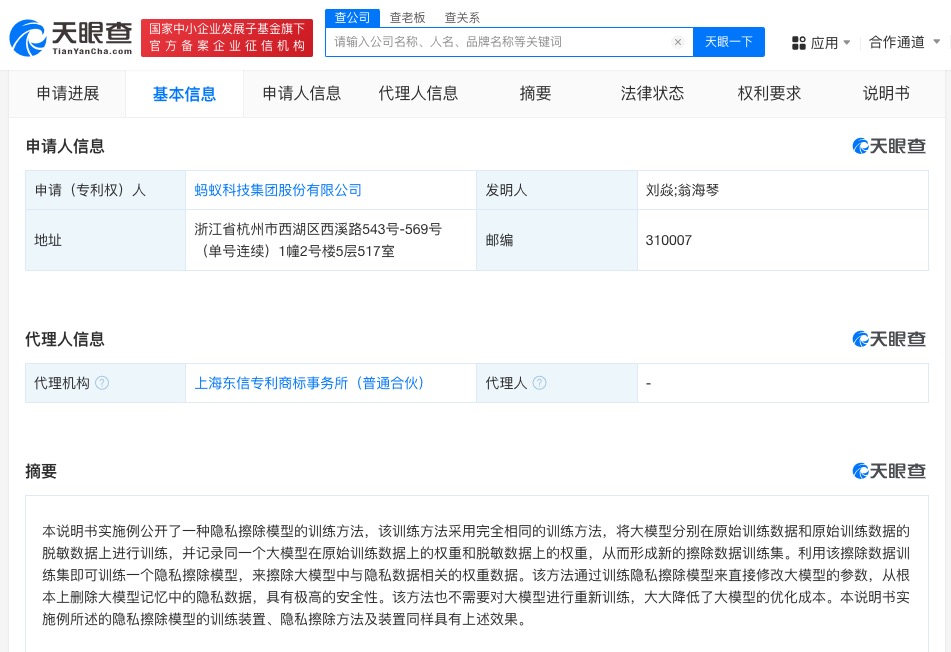Viewport: 951px width, 652px height.
Task: Click the 摘要 section heading
Action: 41,471
